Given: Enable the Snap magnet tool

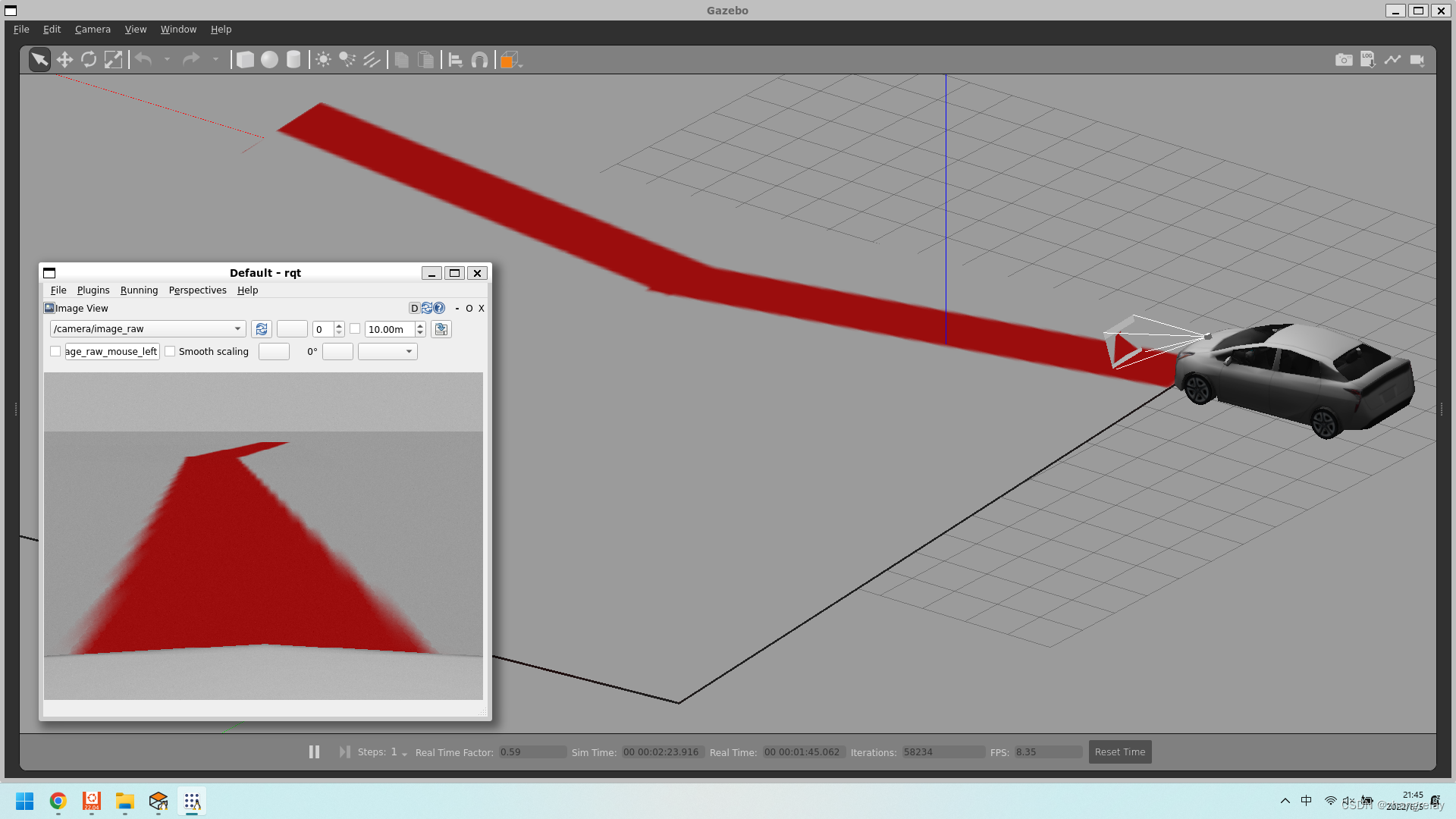Looking at the screenshot, I should 479,60.
